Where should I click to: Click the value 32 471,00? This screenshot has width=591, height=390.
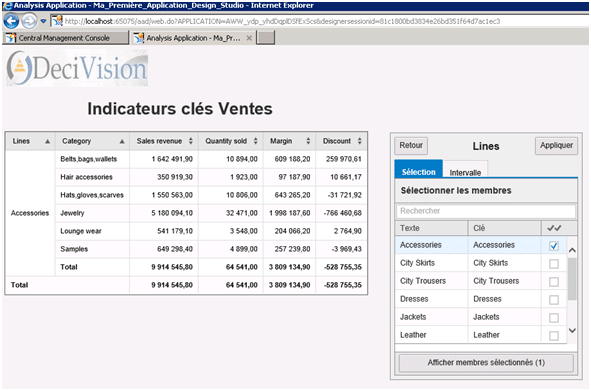click(x=242, y=213)
